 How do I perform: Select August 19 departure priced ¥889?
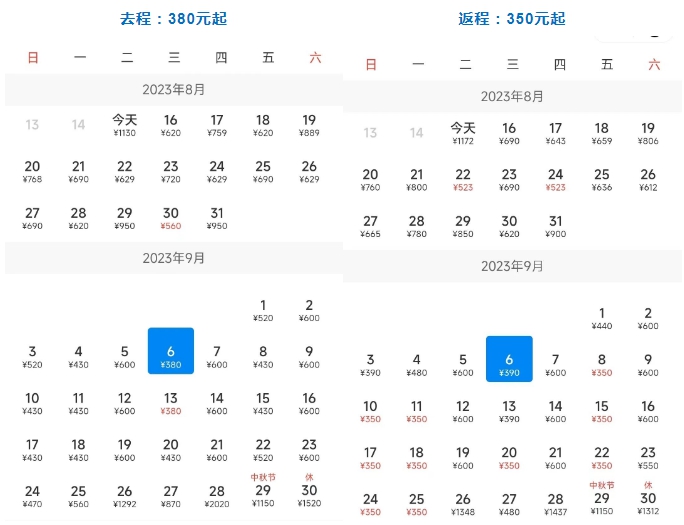[309, 125]
